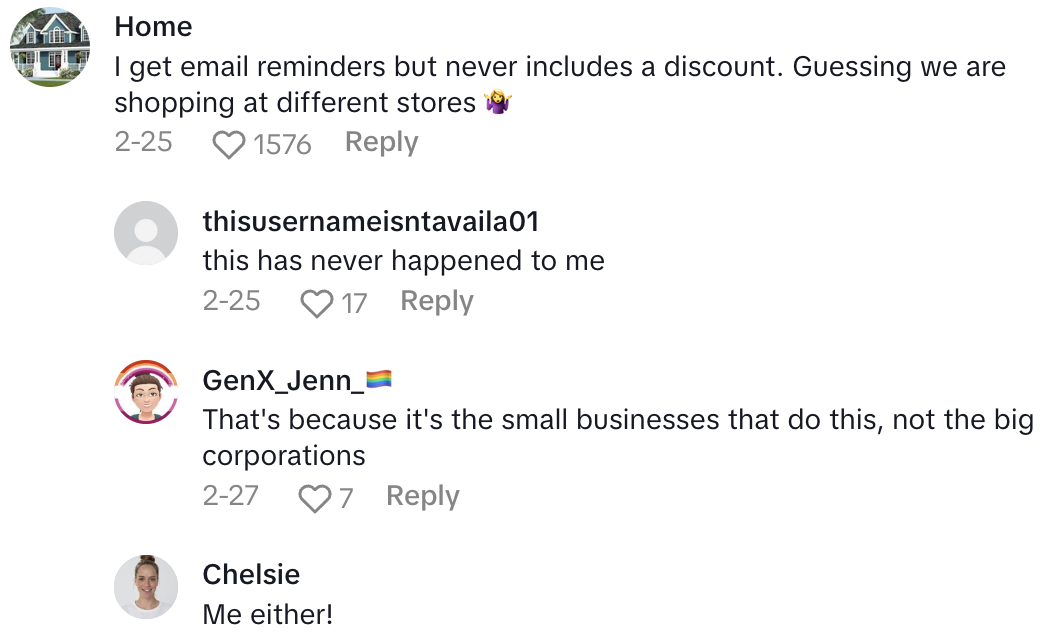Visit thisusernameisntavaila01's profile via username

click(x=370, y=221)
